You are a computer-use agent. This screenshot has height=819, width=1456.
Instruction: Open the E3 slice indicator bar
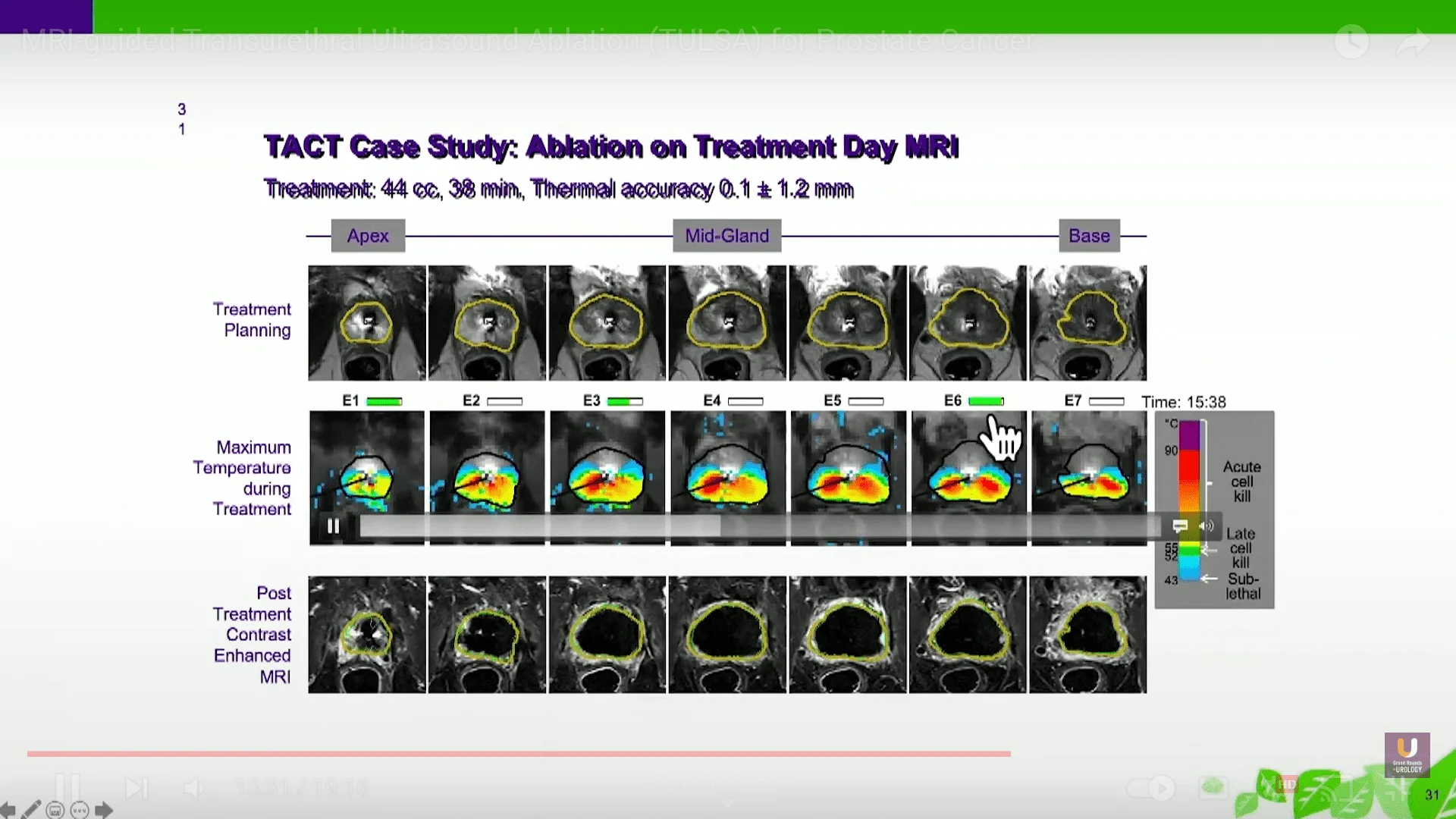(625, 400)
